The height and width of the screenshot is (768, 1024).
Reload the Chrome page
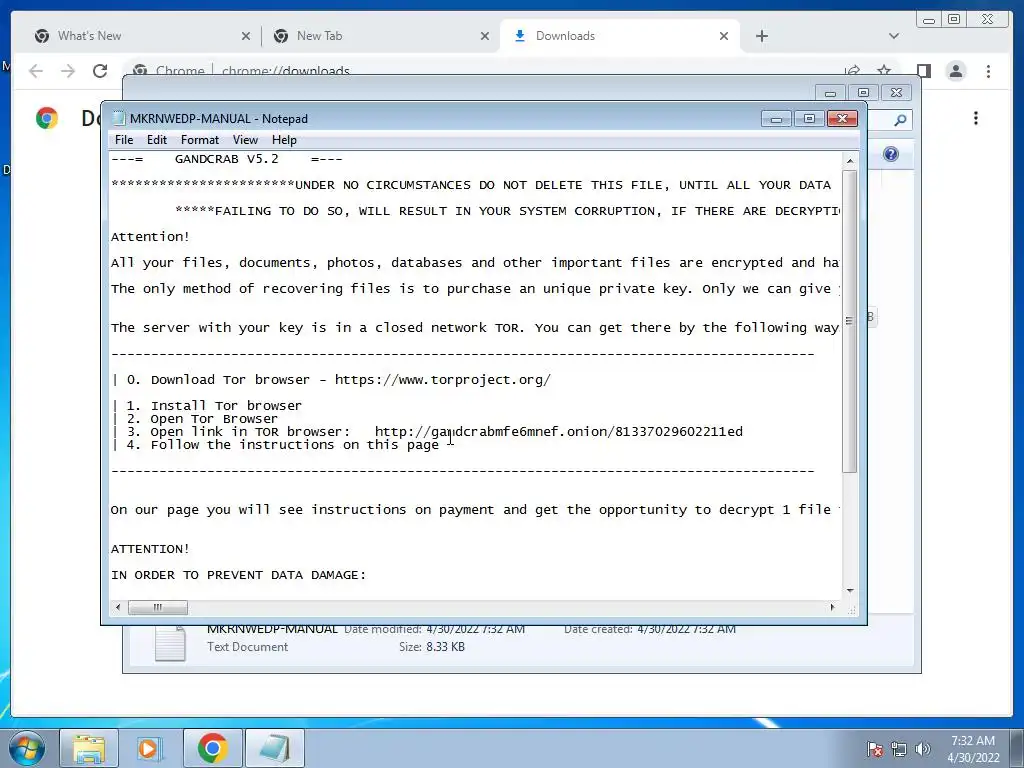(x=100, y=71)
